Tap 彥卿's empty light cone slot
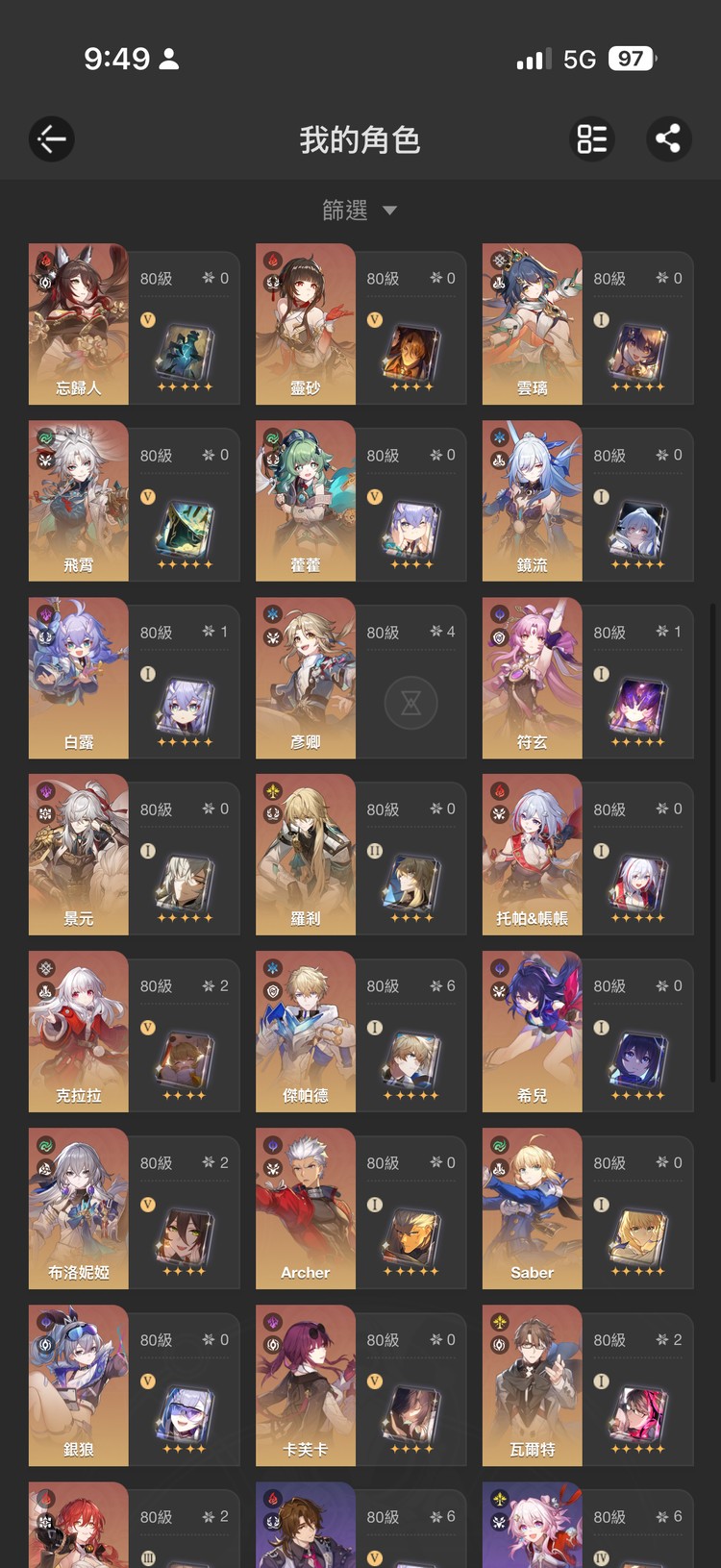The width and height of the screenshot is (721, 1568). [411, 704]
